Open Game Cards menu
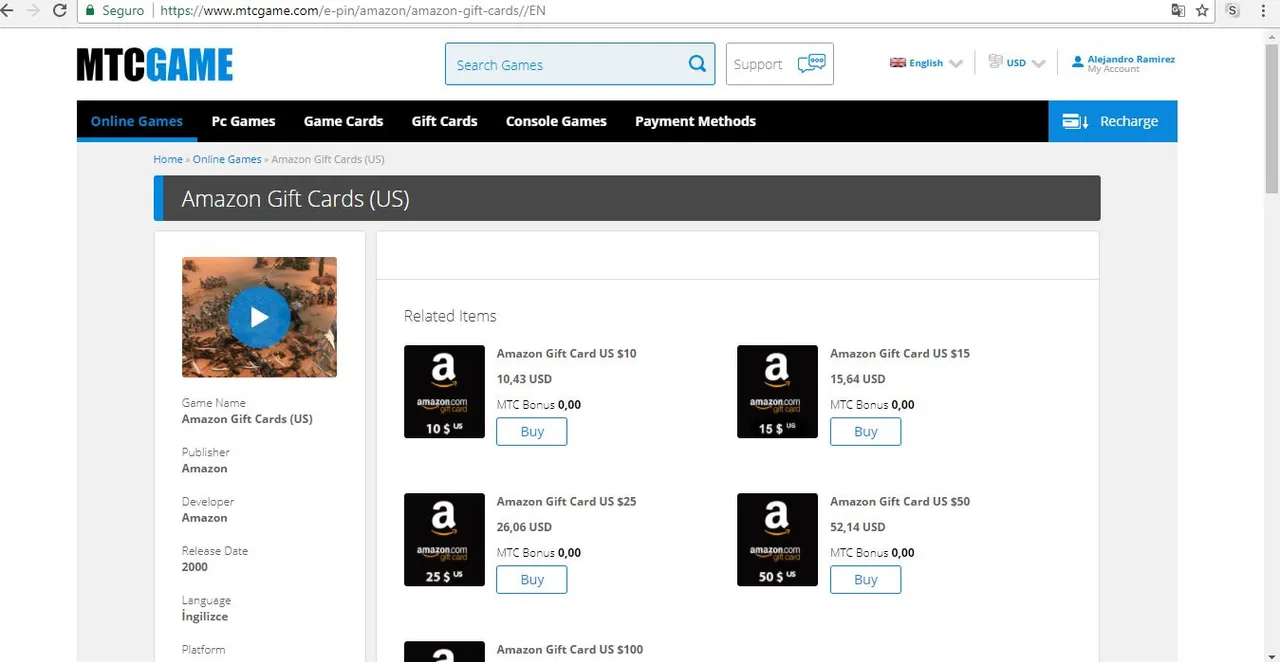 pos(343,121)
